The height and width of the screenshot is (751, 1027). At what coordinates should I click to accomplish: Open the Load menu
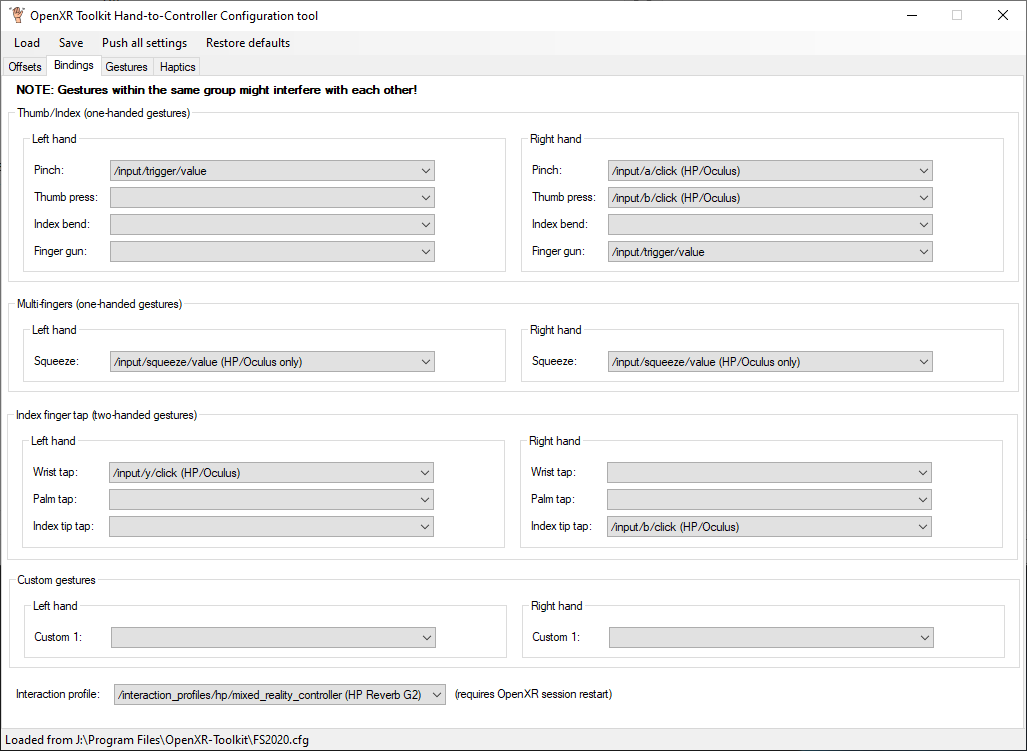click(27, 43)
